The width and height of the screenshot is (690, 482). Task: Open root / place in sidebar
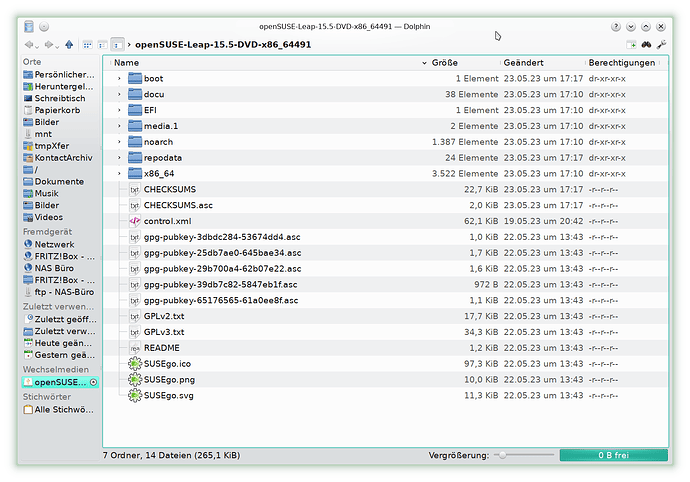tap(60, 169)
